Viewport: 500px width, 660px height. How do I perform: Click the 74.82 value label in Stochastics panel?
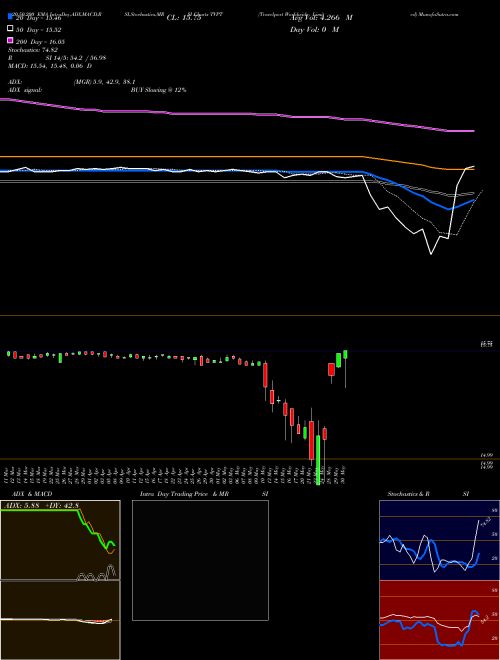pos(485,522)
